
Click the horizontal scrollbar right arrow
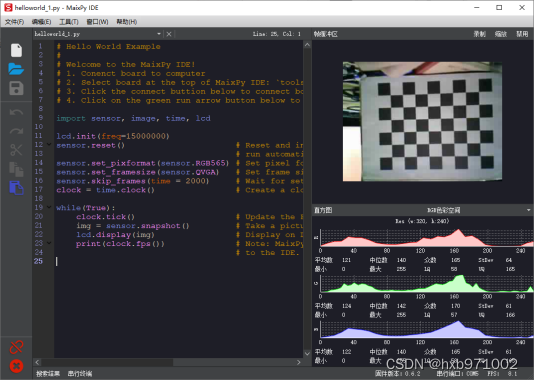pos(299,362)
